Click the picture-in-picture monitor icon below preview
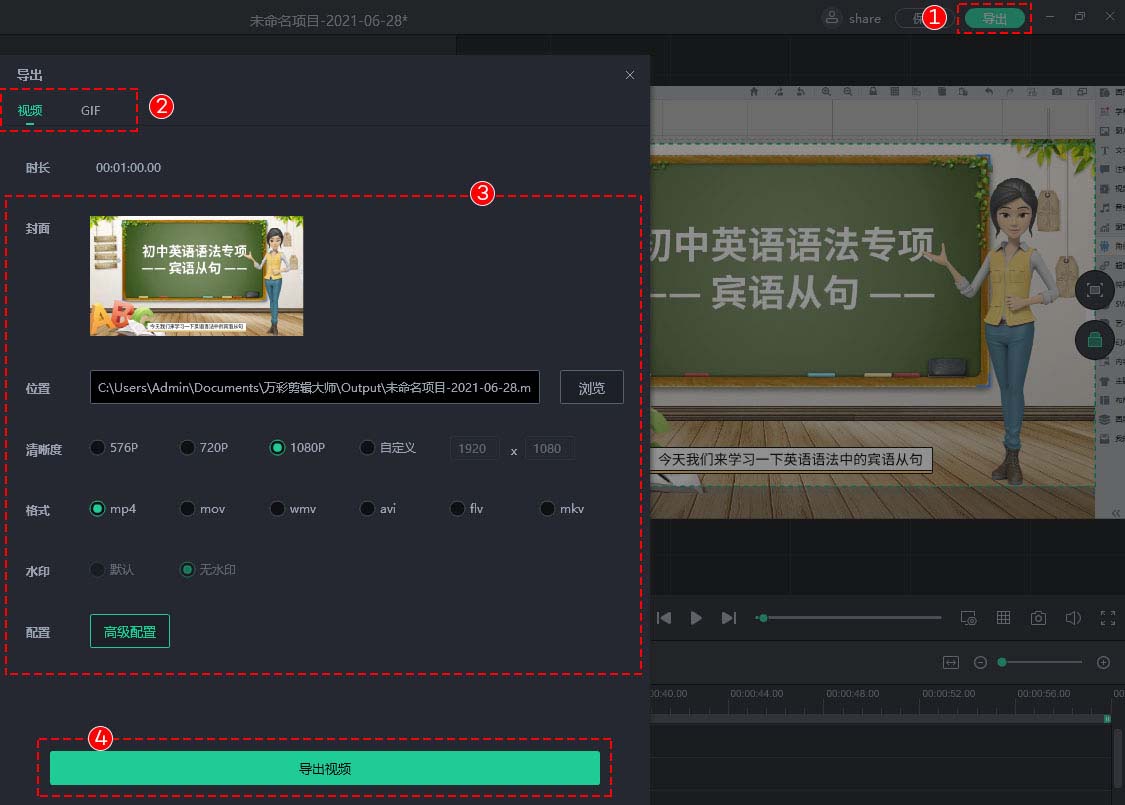 tap(968, 618)
